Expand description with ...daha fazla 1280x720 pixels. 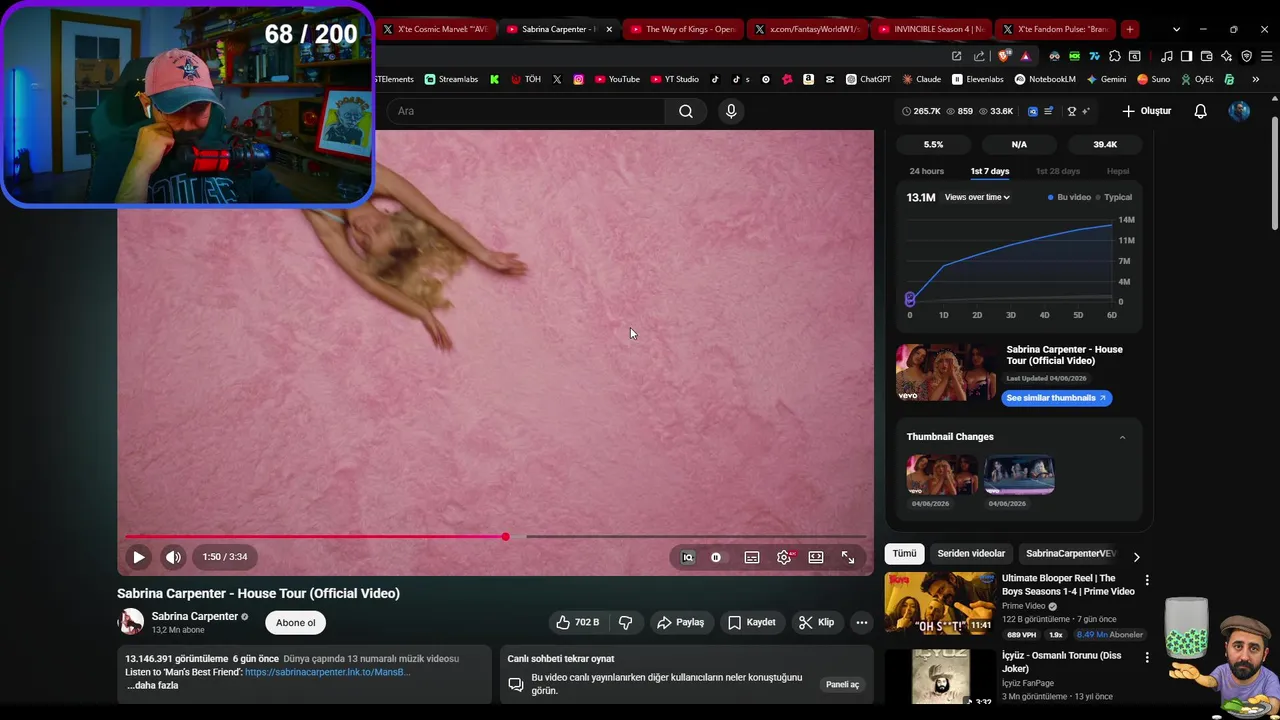pyautogui.click(x=153, y=685)
